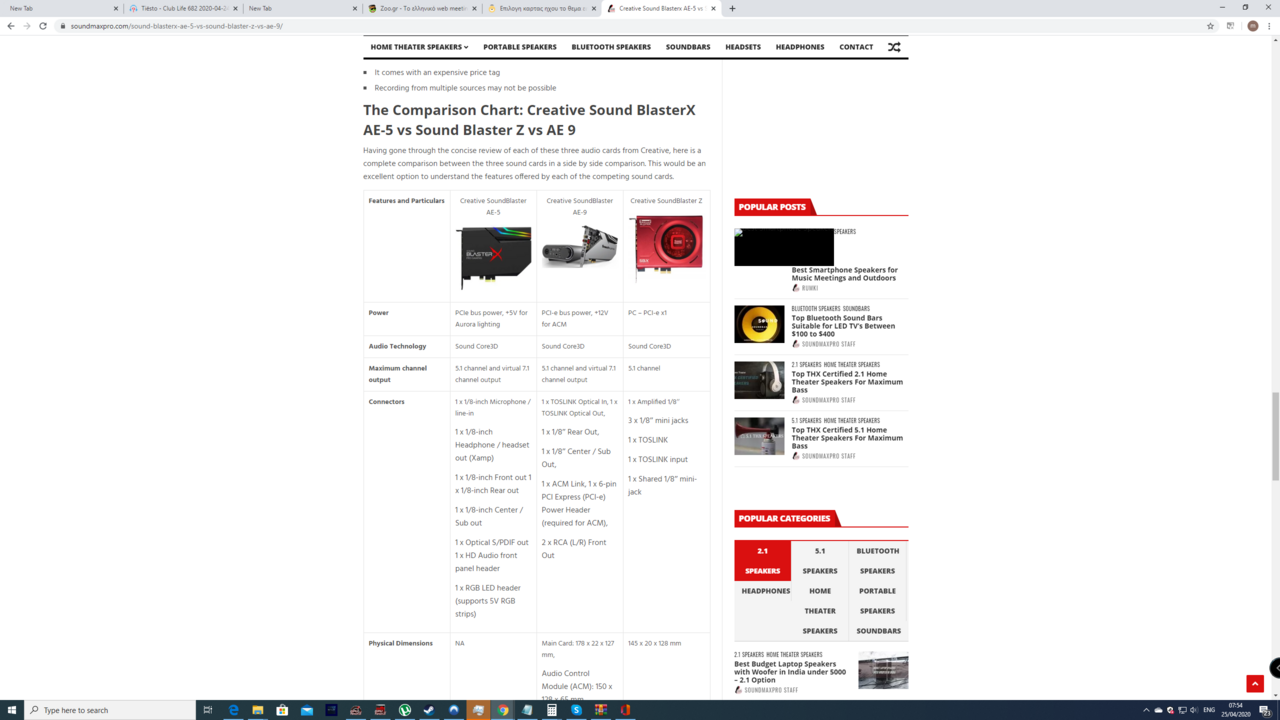Open WinRAR from taskbar

[x=601, y=710]
